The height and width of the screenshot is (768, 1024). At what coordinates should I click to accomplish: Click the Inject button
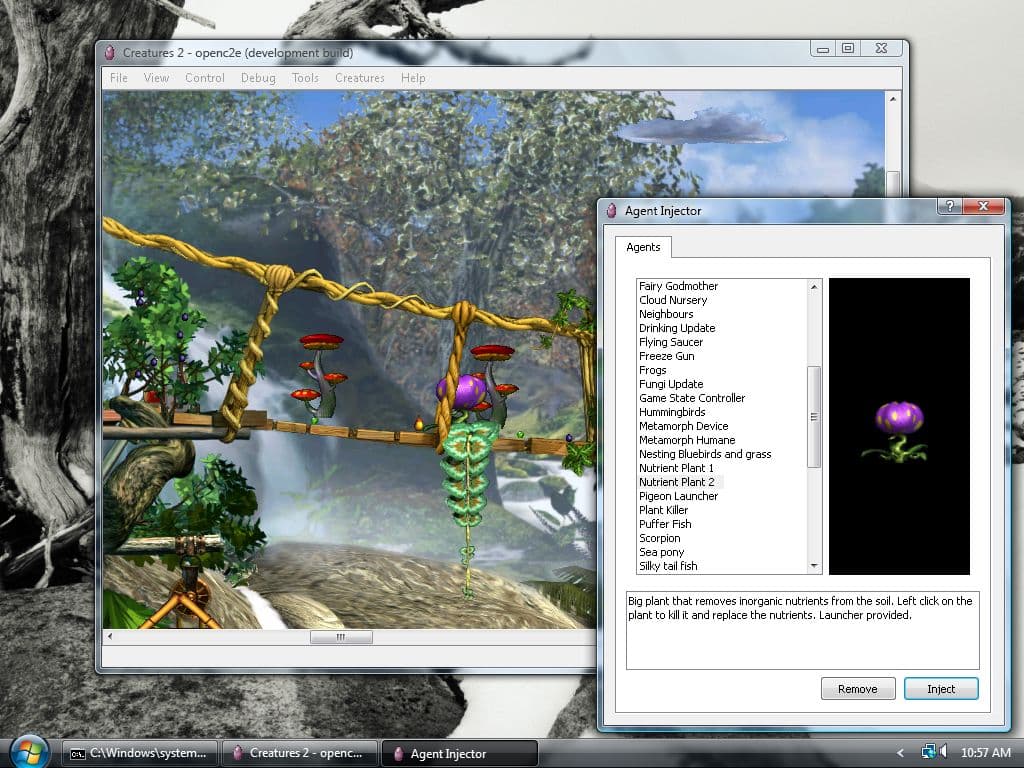click(940, 688)
